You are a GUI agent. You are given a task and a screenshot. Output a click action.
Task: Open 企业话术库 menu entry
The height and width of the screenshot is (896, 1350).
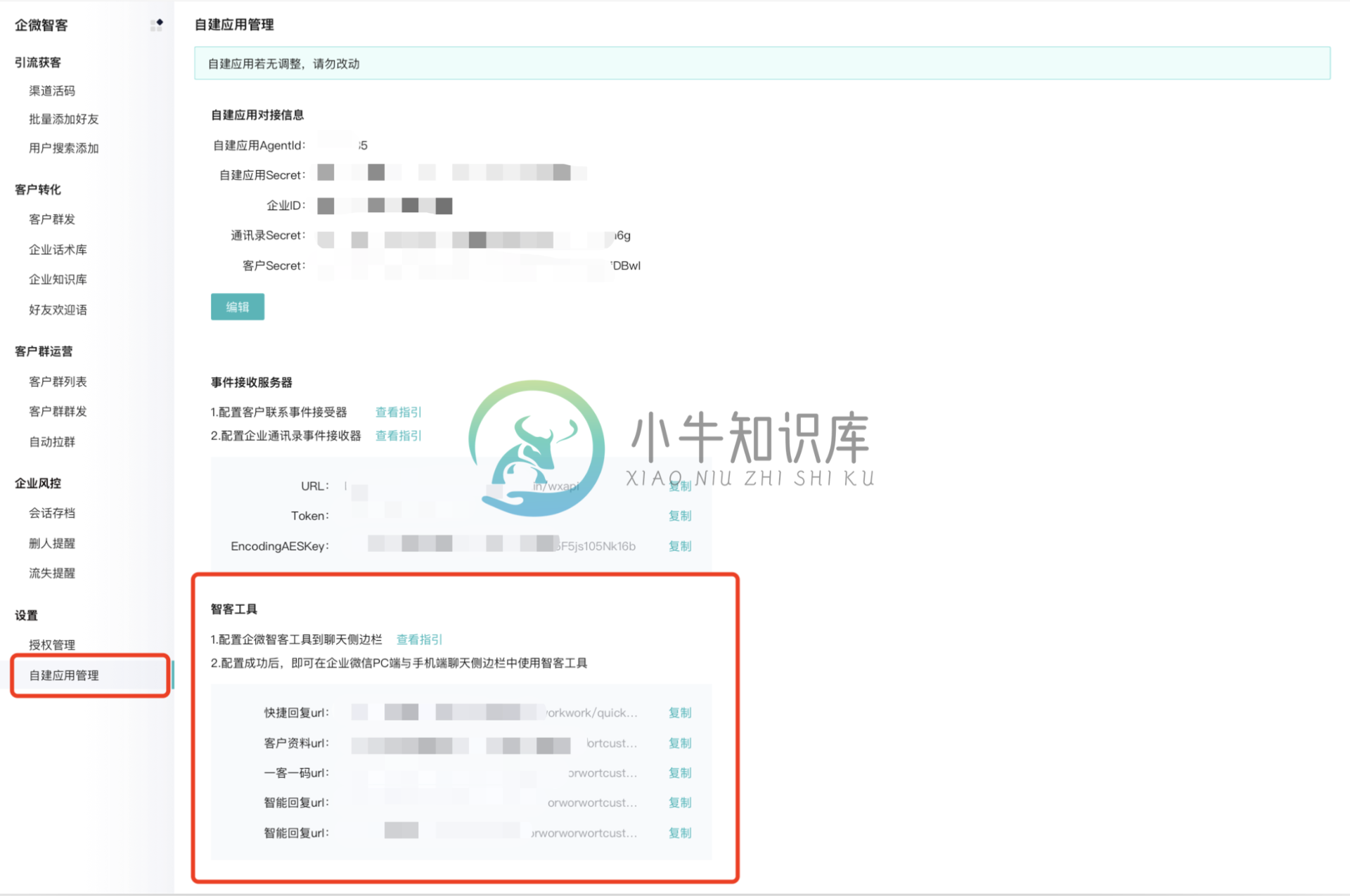(x=58, y=249)
